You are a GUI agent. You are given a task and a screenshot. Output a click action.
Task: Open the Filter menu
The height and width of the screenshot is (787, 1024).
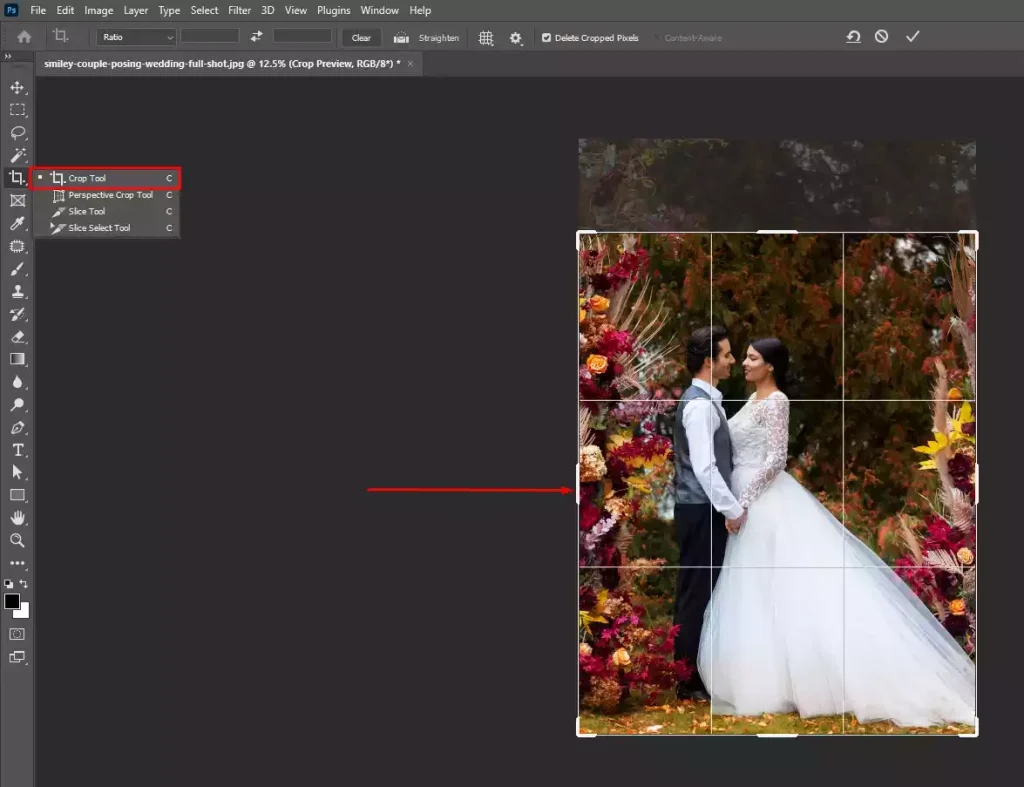(239, 10)
